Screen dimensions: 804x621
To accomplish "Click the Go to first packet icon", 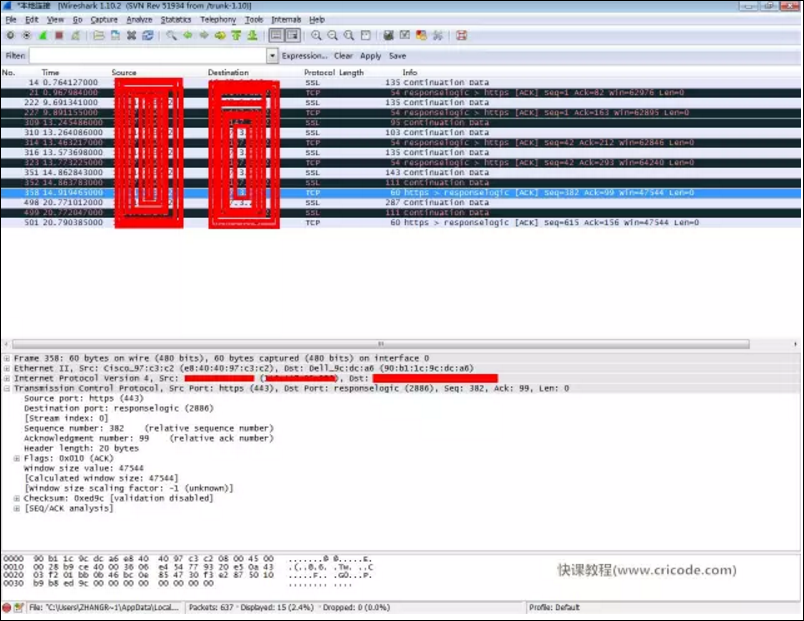I will pyautogui.click(x=236, y=35).
